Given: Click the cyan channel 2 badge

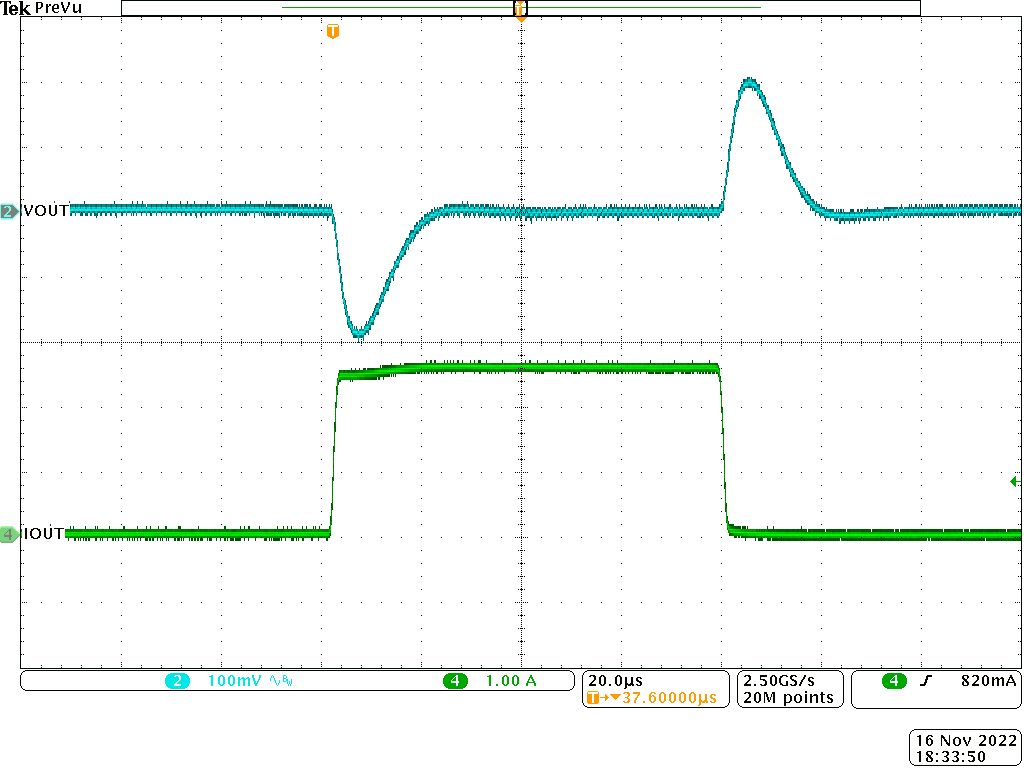Looking at the screenshot, I should [x=6, y=210].
